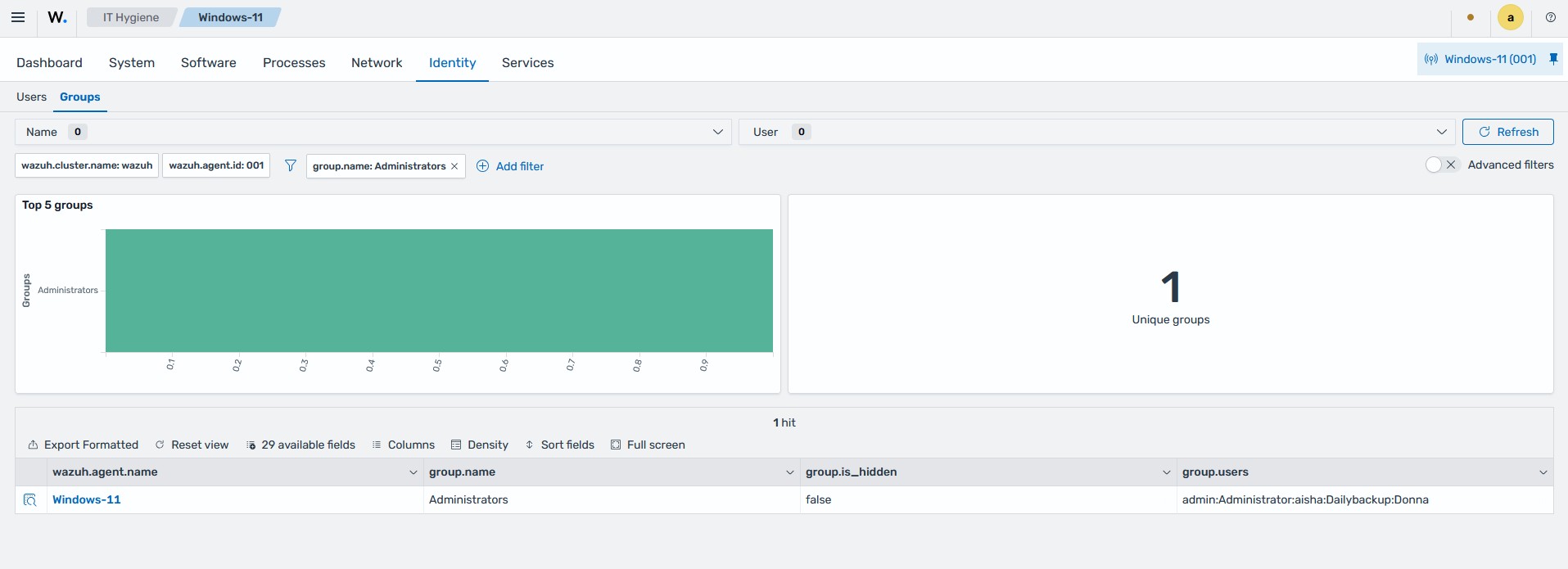Unpin the Windows-11 agent pin icon

coord(1553,59)
